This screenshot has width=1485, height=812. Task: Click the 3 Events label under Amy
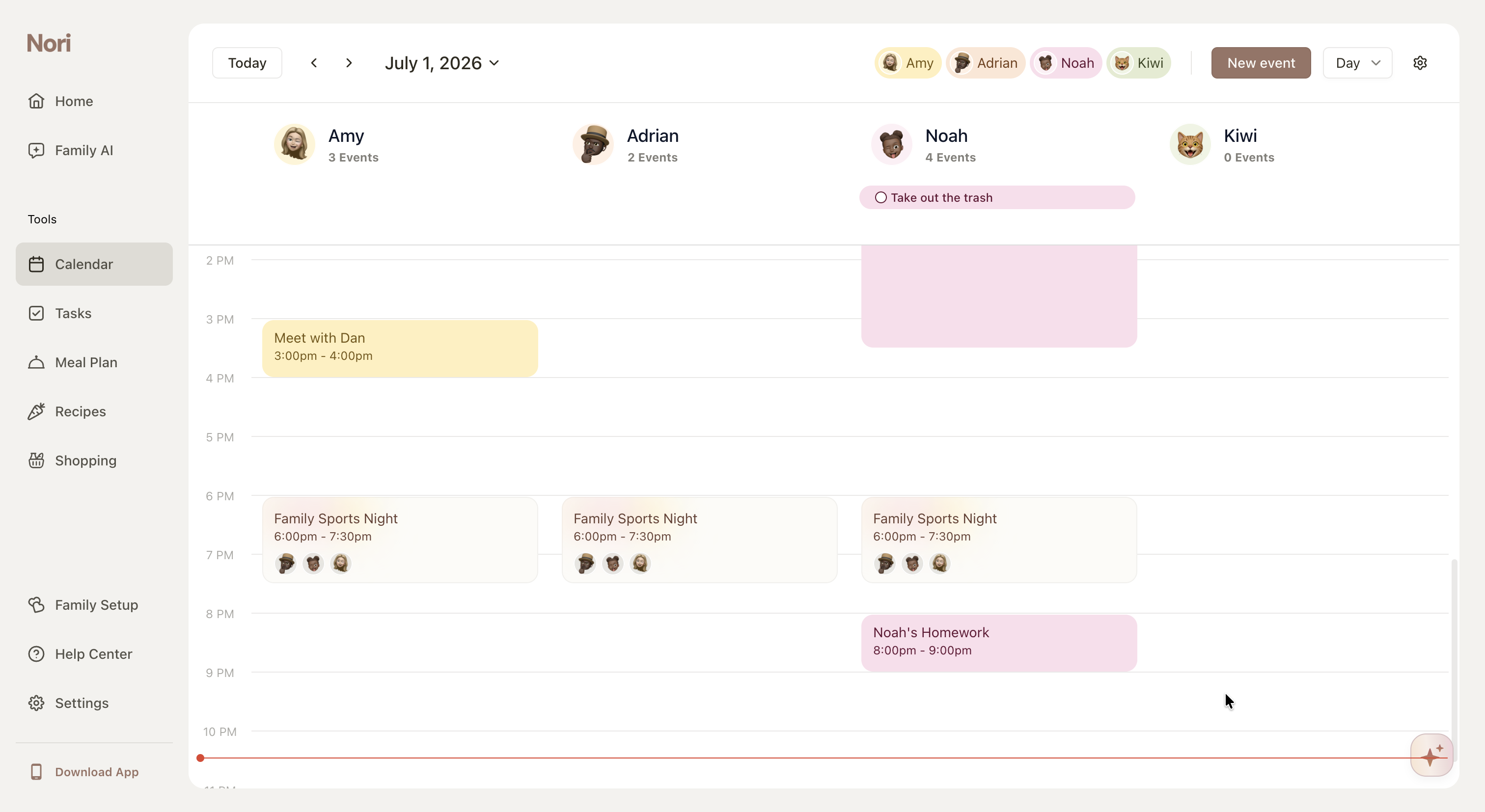click(x=354, y=158)
